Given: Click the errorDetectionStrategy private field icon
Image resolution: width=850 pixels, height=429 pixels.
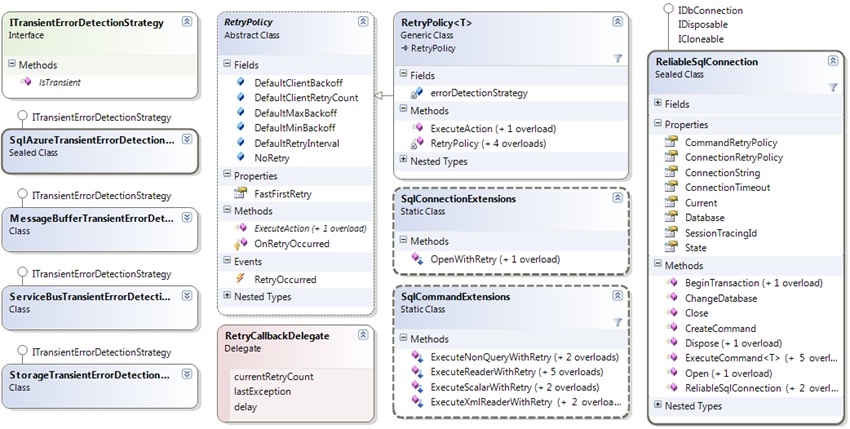Looking at the screenshot, I should point(417,93).
